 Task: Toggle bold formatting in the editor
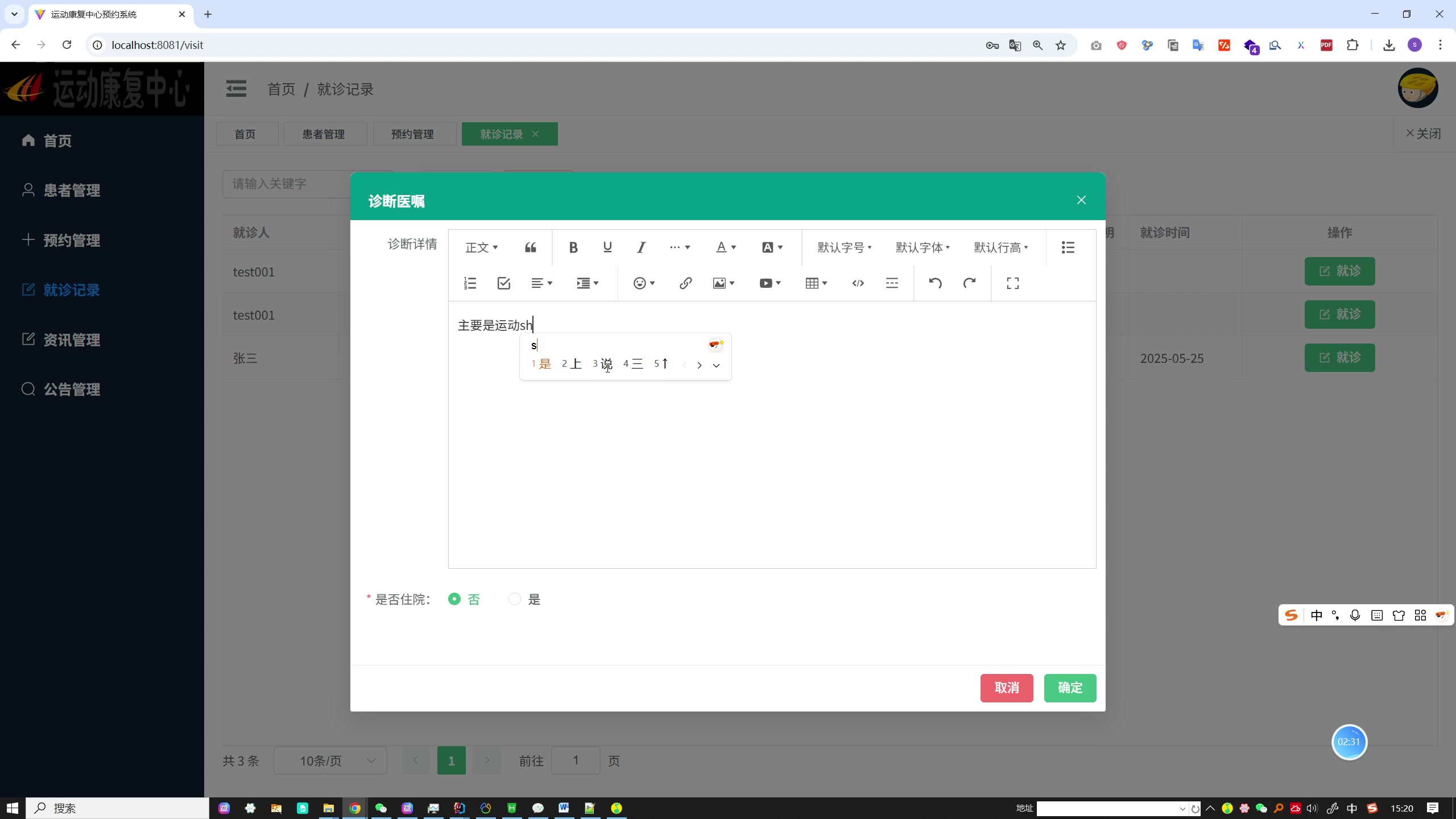(x=573, y=247)
